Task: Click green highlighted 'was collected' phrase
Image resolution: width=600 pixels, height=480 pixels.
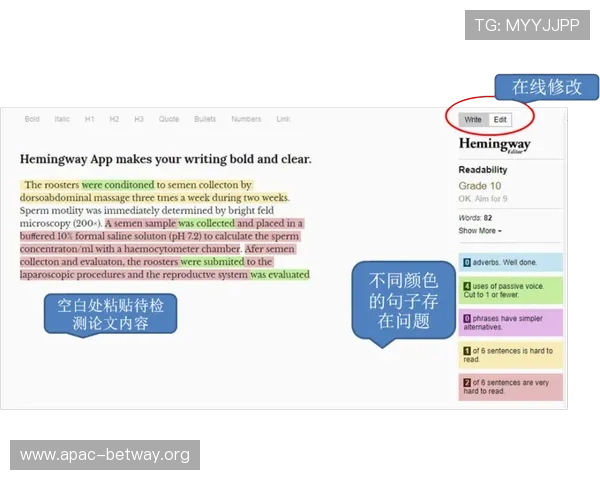Action: (x=207, y=223)
